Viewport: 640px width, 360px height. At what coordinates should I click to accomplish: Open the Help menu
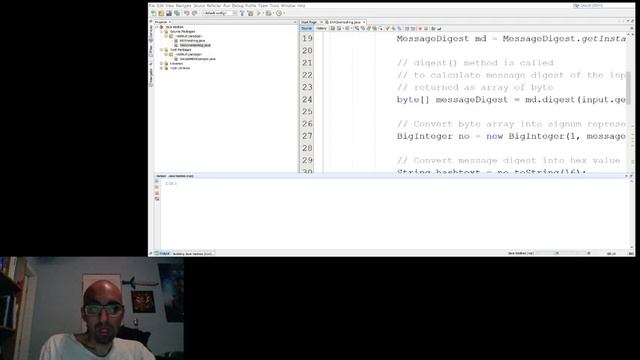click(302, 6)
